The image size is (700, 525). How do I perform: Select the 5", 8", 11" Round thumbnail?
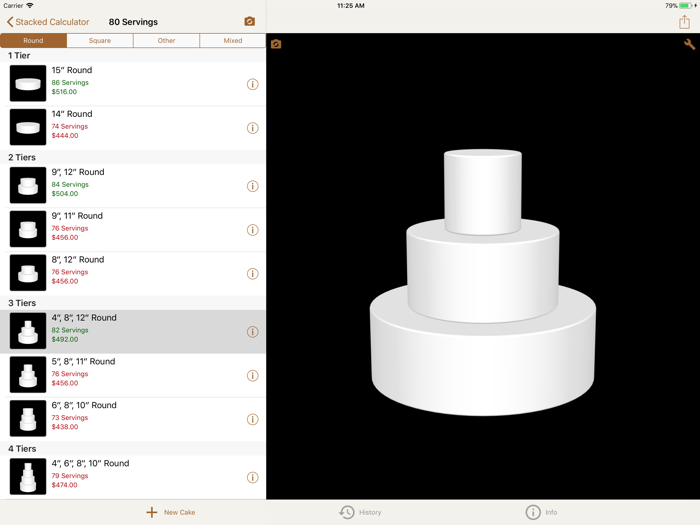pos(28,375)
